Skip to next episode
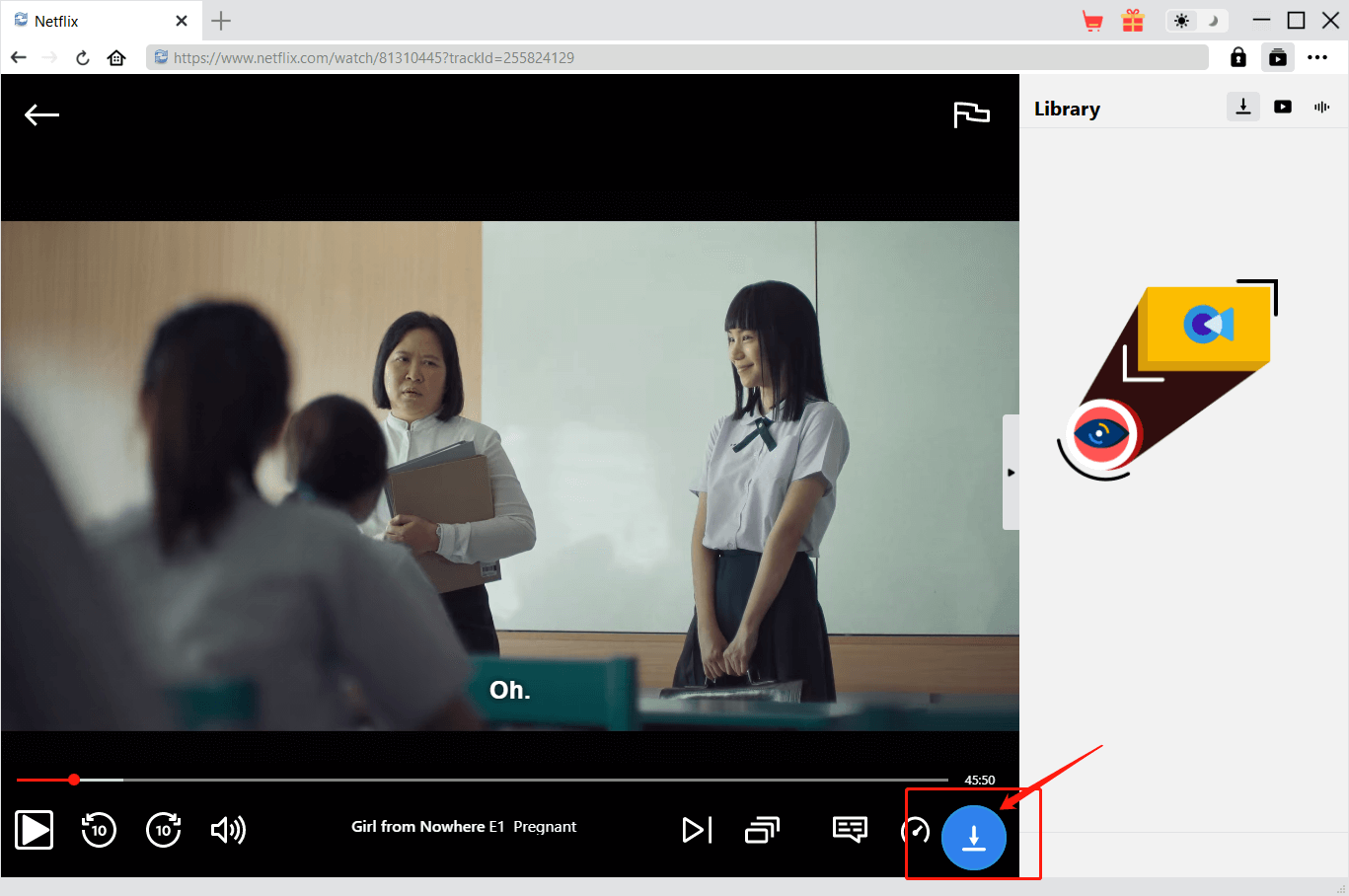1349x896 pixels. (x=697, y=830)
